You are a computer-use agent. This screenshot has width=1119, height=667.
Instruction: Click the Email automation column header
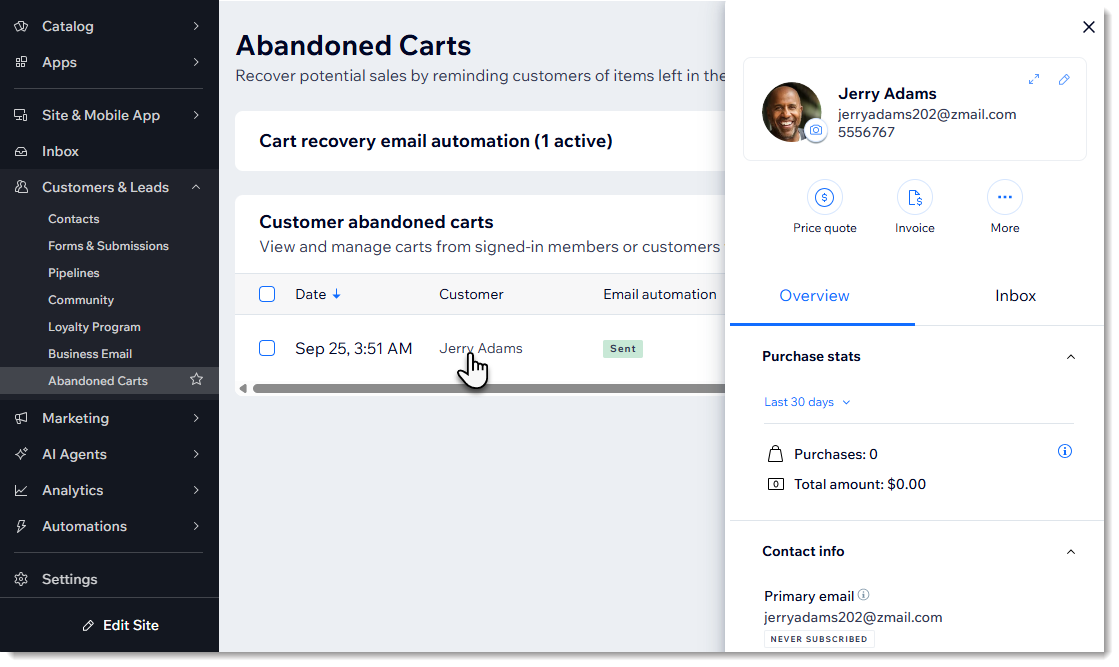pyautogui.click(x=659, y=294)
